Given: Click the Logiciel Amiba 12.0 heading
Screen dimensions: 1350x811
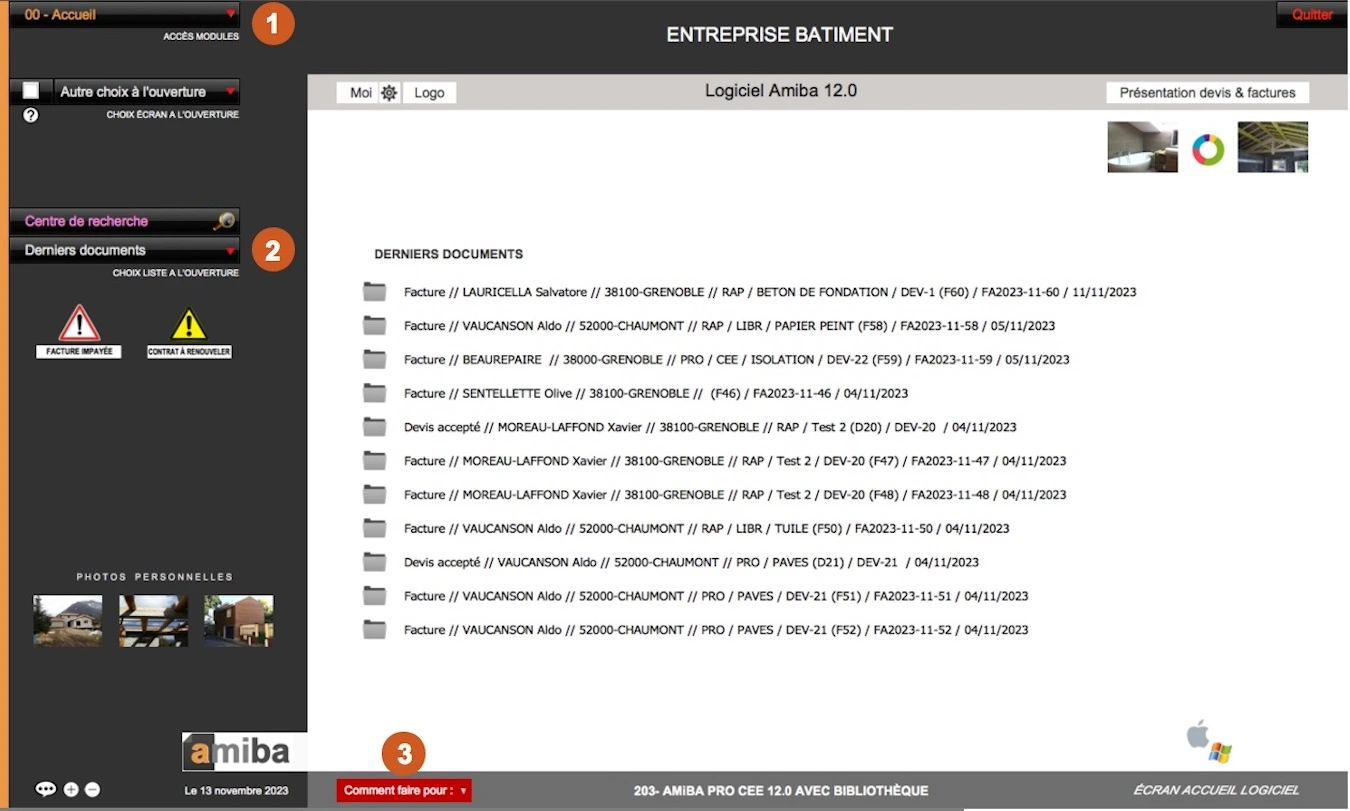Looking at the screenshot, I should pos(781,91).
